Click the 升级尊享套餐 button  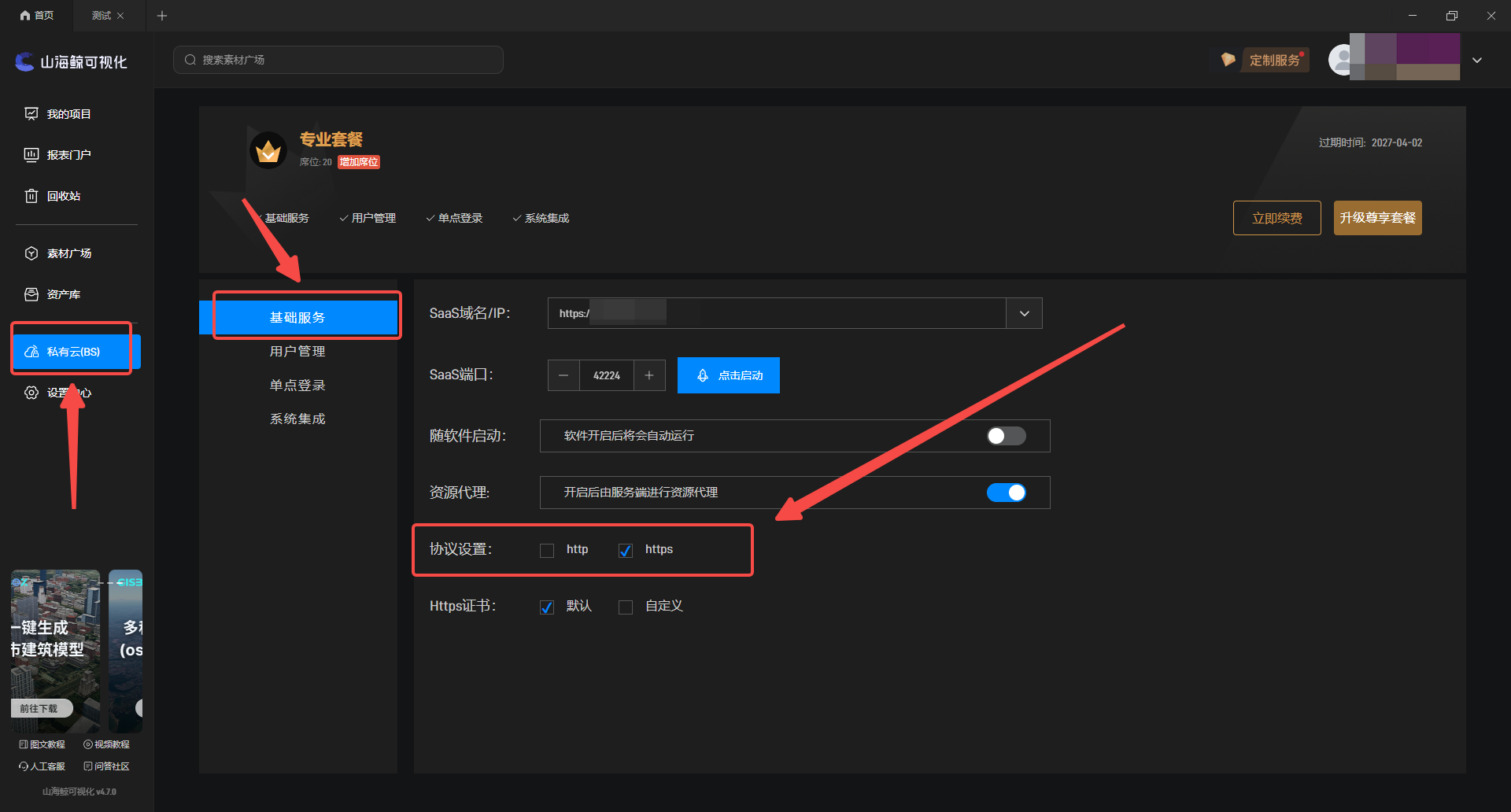point(1377,218)
